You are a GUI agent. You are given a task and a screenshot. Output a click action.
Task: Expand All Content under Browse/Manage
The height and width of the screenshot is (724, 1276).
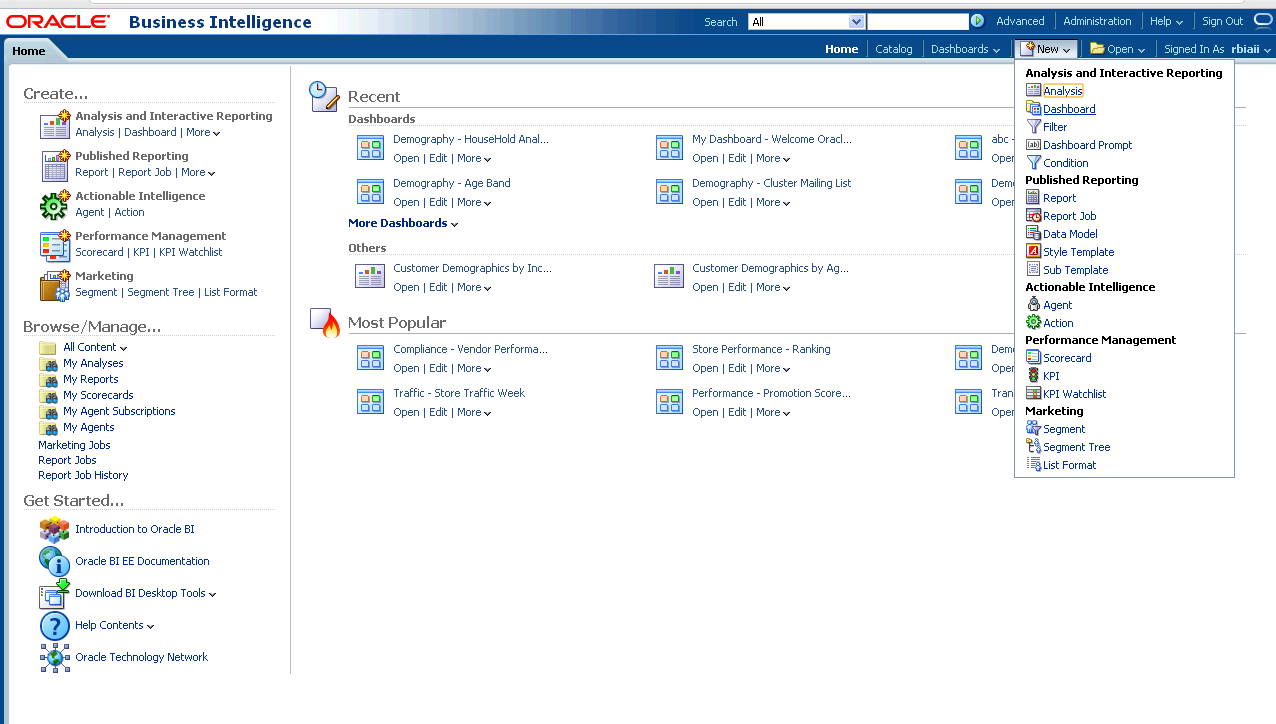tap(95, 347)
